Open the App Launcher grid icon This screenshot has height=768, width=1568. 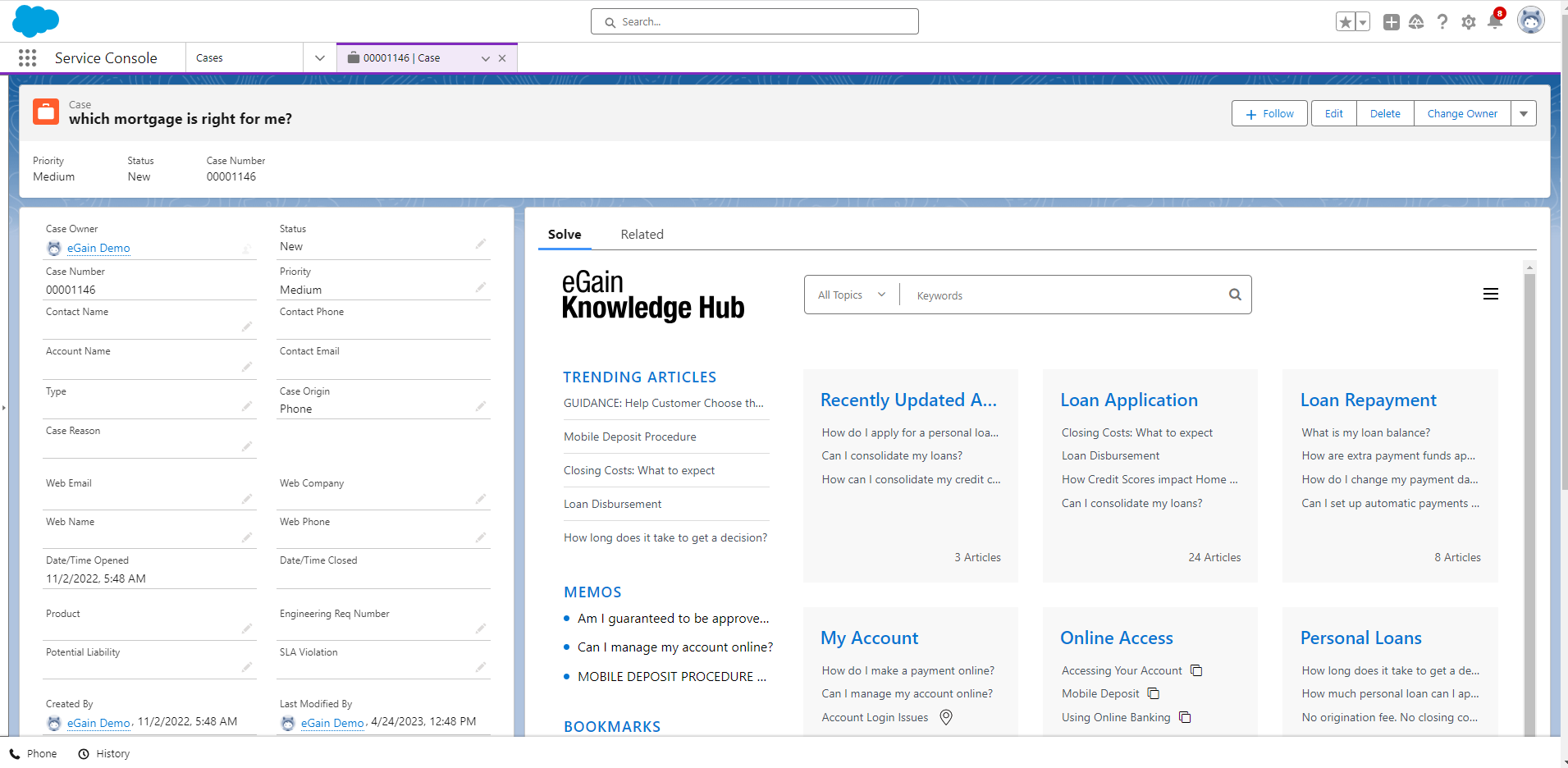(27, 57)
